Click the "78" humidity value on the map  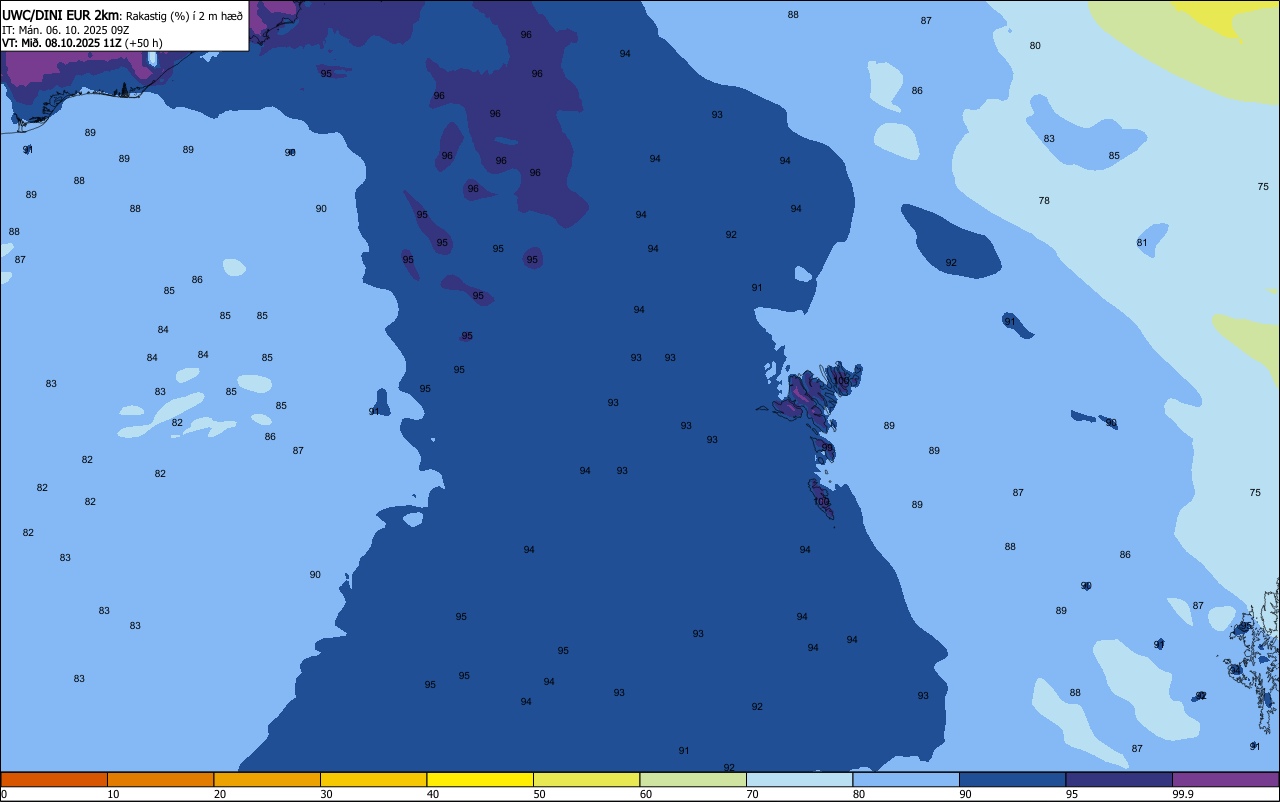(x=1044, y=201)
